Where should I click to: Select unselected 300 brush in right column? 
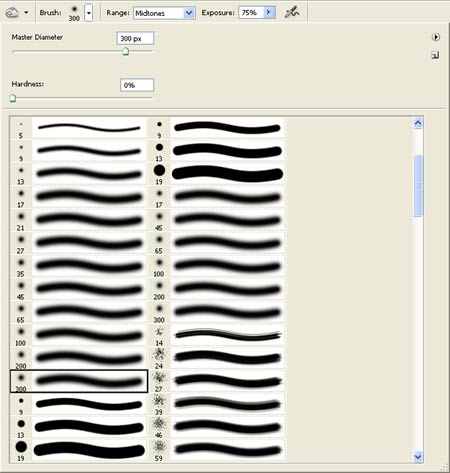click(217, 312)
